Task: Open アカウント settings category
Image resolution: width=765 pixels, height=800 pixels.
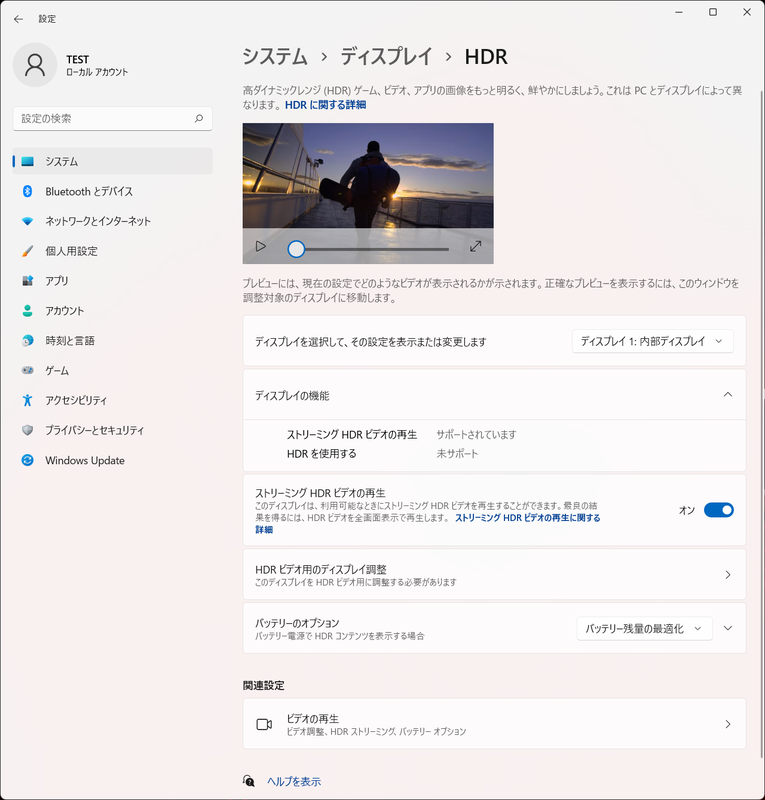Action: tap(112, 311)
